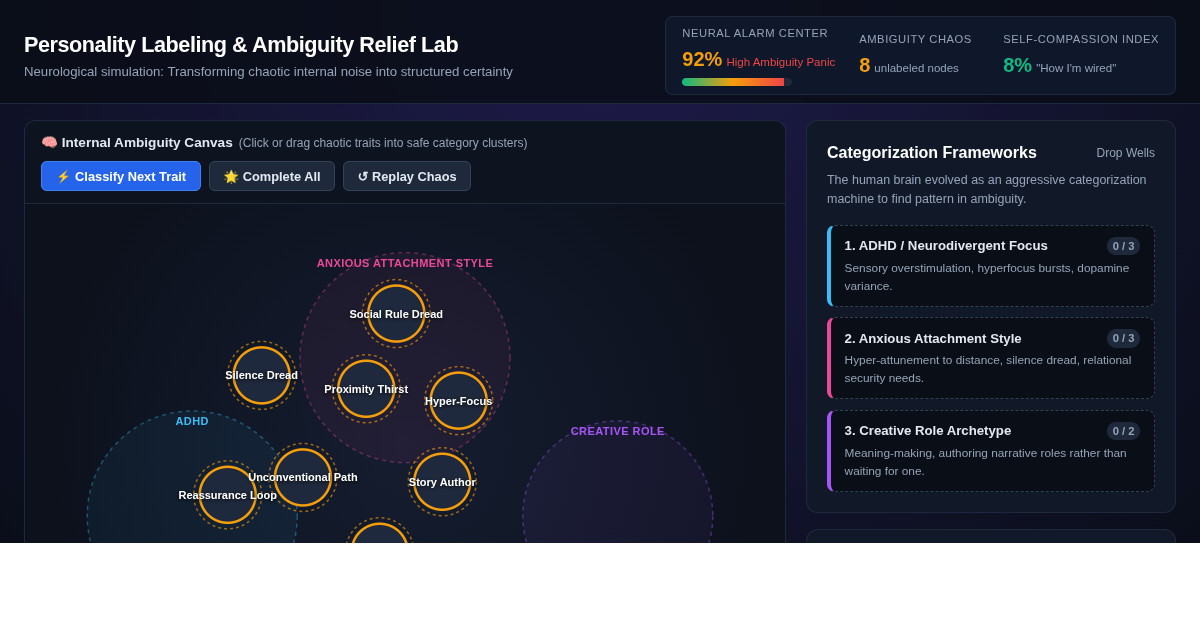Select the Story Author node
Image resolution: width=1200 pixels, height=630 pixels.
tap(442, 482)
